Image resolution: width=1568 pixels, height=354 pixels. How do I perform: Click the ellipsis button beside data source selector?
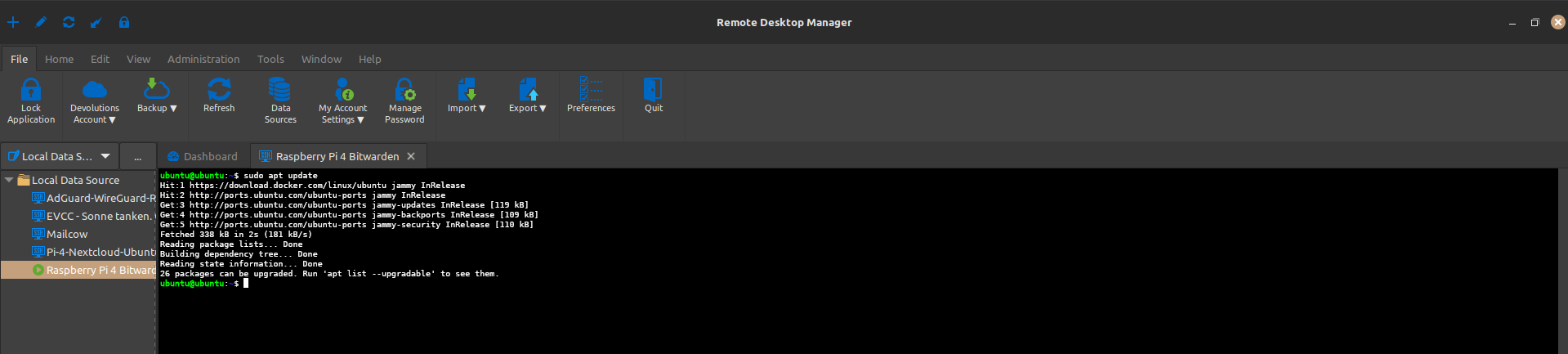coord(137,157)
